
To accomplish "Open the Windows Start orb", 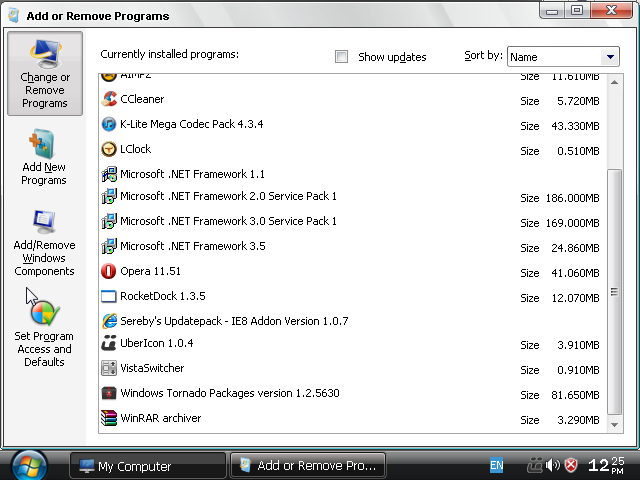I will 29,466.
